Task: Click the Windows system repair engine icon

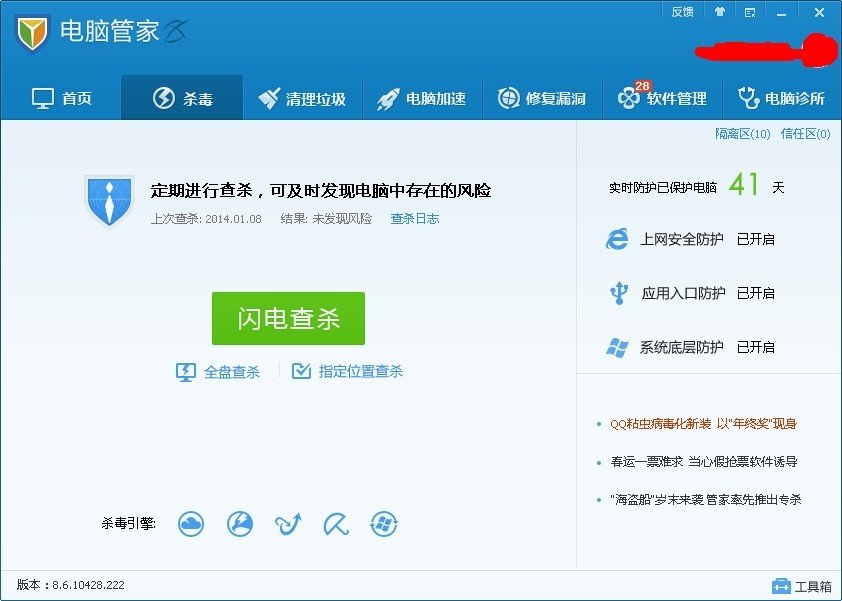Action: point(384,524)
